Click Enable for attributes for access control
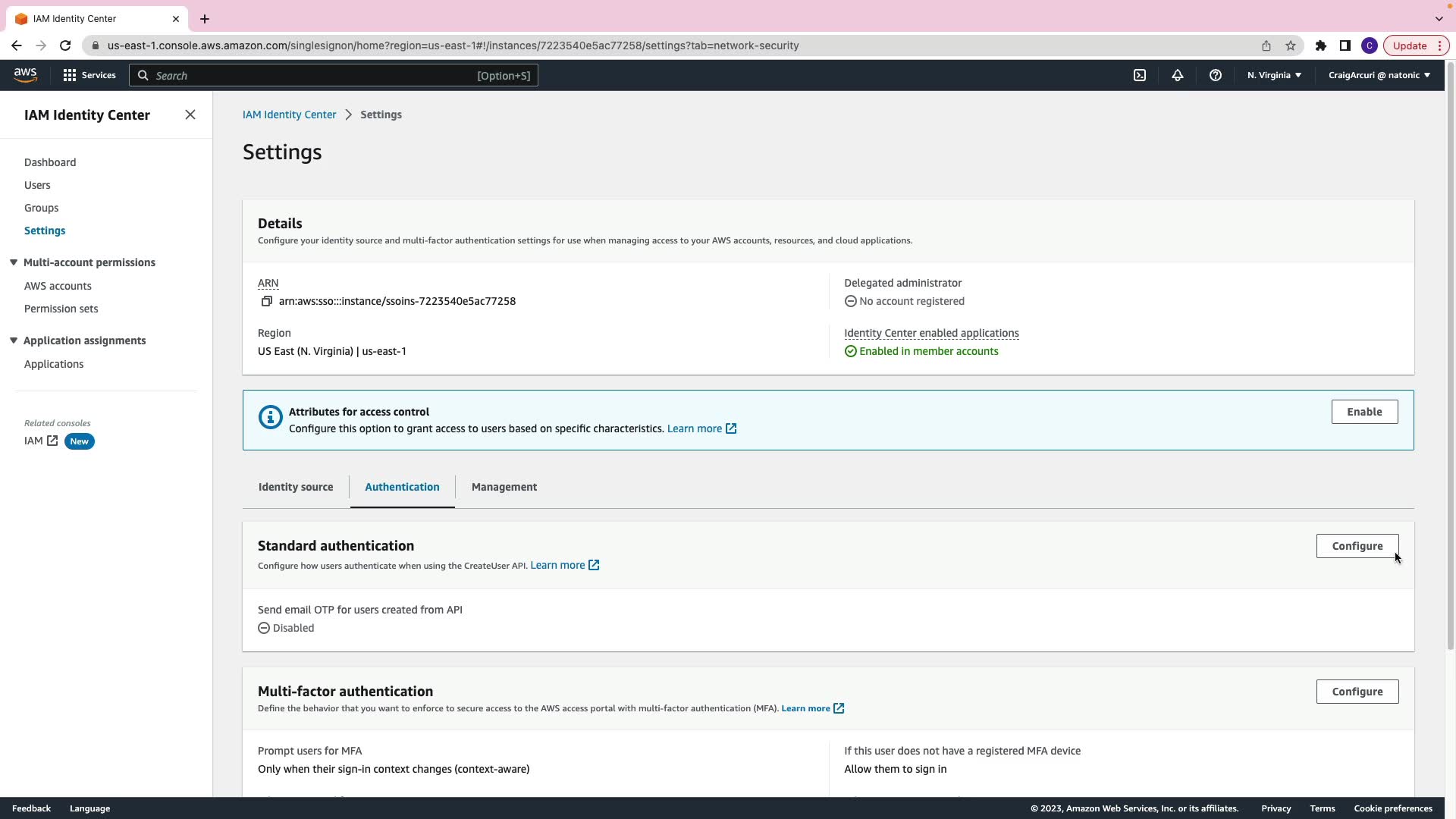This screenshot has width=1456, height=819. click(1364, 412)
